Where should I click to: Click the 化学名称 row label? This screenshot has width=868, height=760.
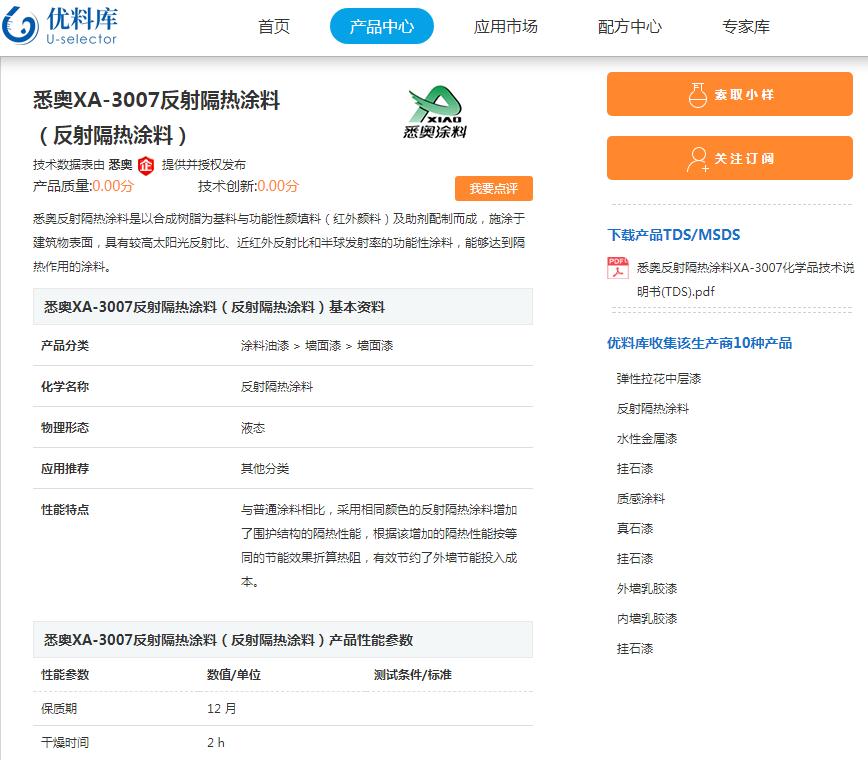click(65, 387)
